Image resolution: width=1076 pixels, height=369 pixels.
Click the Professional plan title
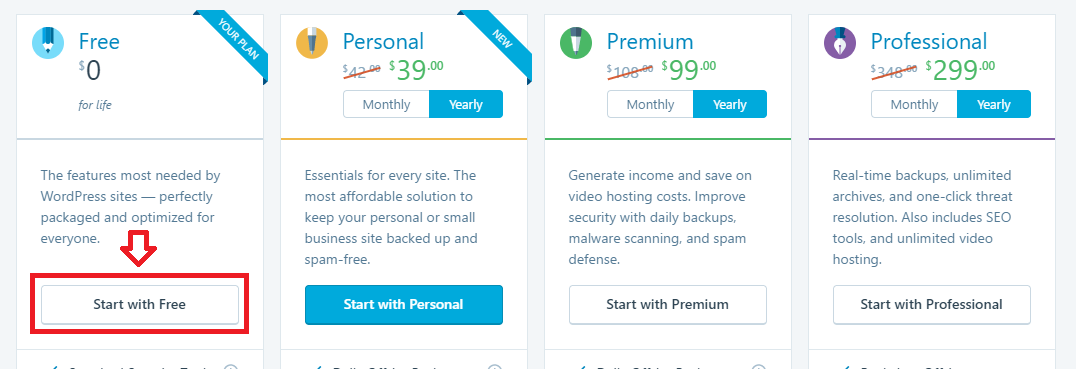928,41
